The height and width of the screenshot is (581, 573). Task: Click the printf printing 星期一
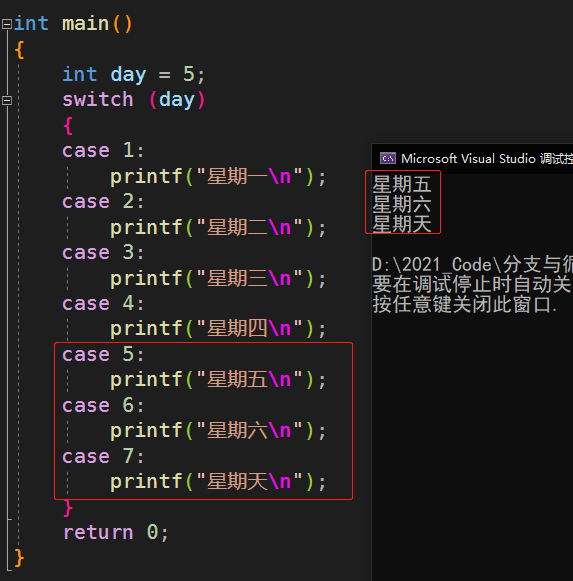coord(218,176)
